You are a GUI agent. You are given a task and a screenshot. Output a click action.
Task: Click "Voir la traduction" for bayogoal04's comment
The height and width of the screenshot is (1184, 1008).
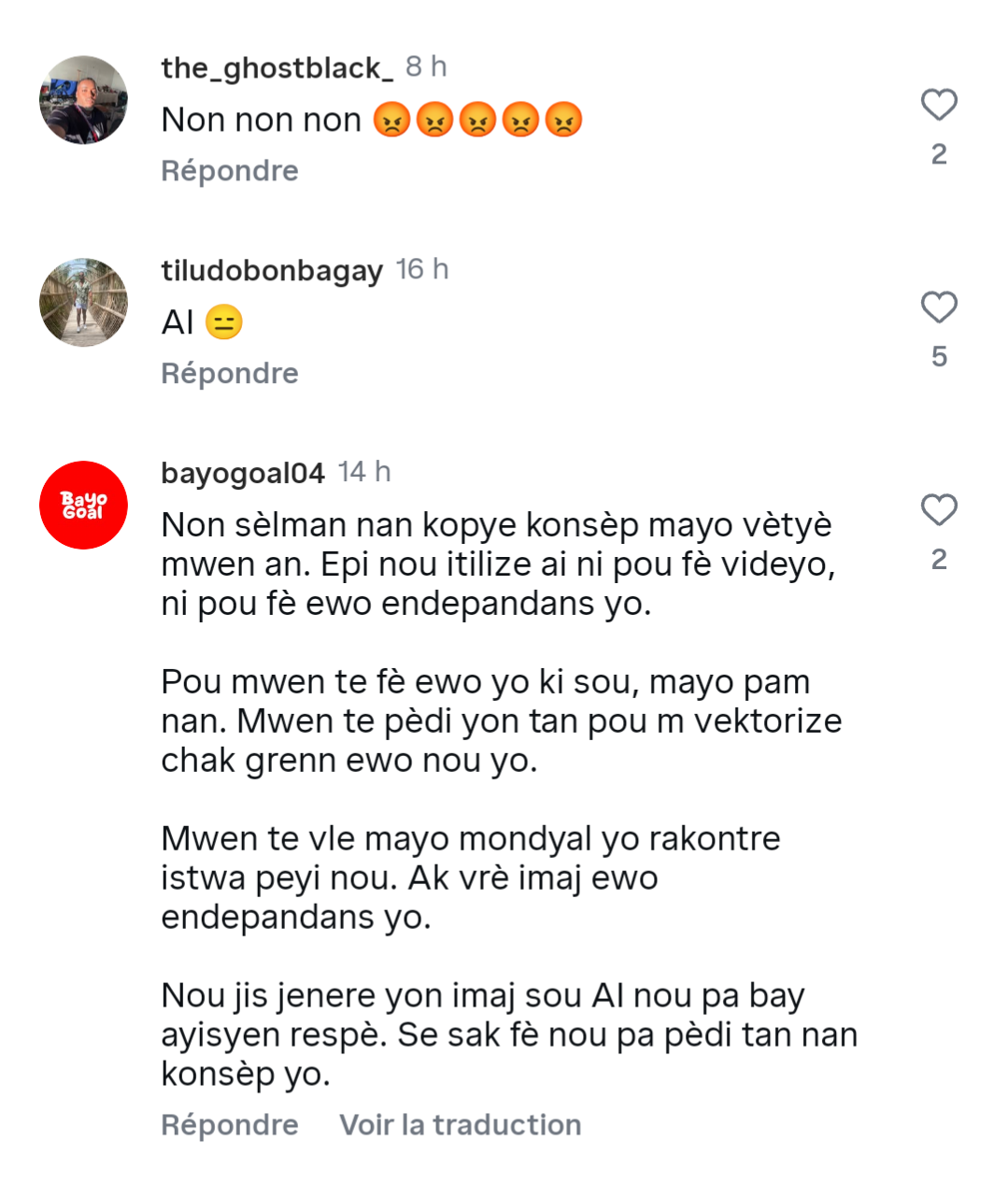(460, 1125)
